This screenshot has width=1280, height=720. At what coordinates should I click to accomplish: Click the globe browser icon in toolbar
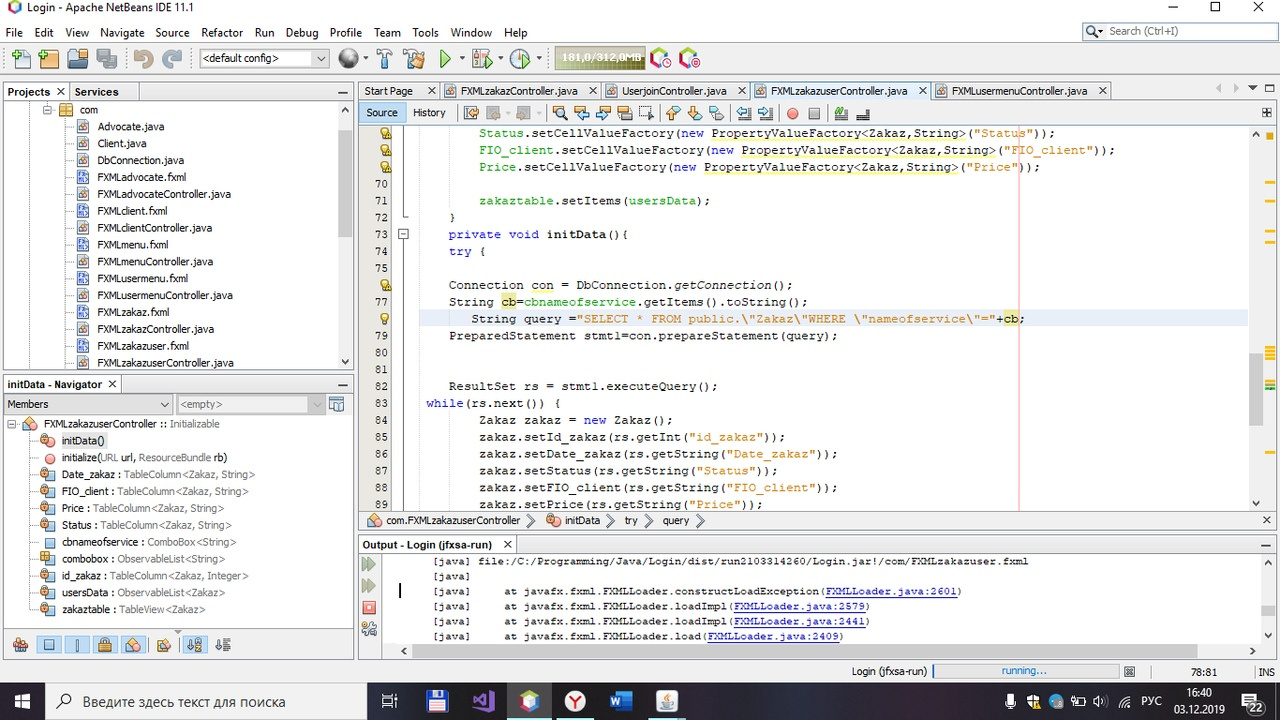pyautogui.click(x=348, y=59)
